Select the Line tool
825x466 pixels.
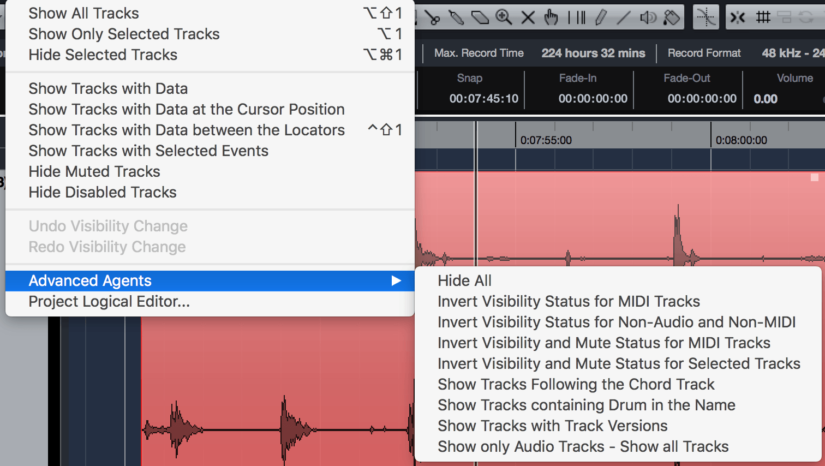click(623, 18)
